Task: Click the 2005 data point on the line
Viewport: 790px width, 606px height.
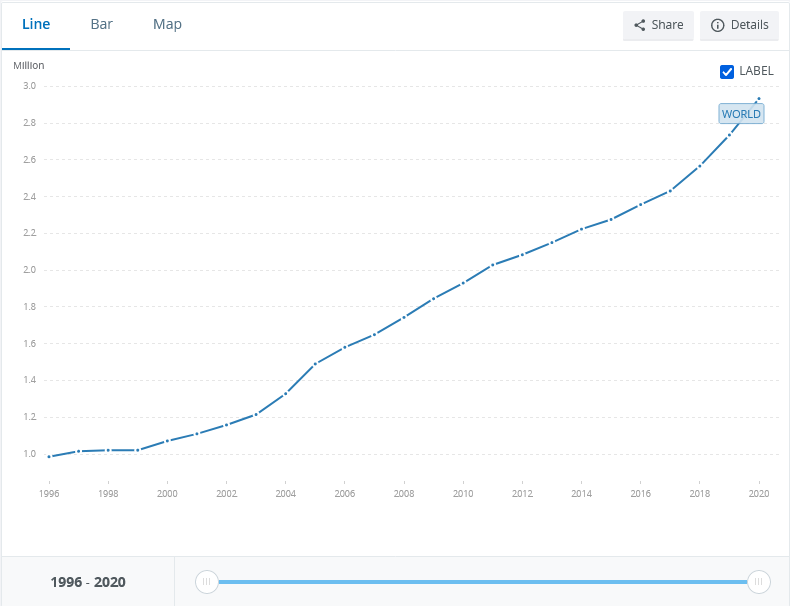Action: pyautogui.click(x=315, y=364)
